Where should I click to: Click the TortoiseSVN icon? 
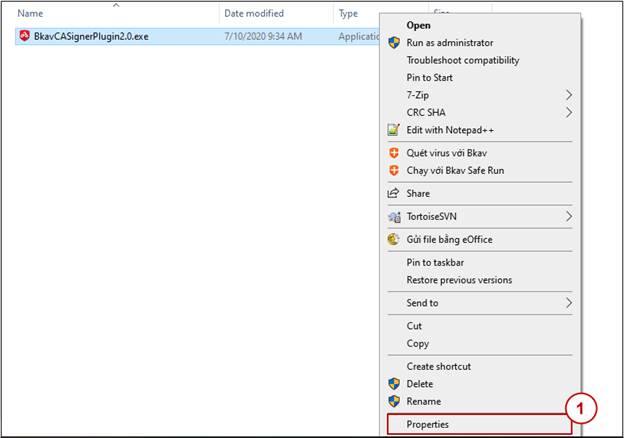coord(393,216)
